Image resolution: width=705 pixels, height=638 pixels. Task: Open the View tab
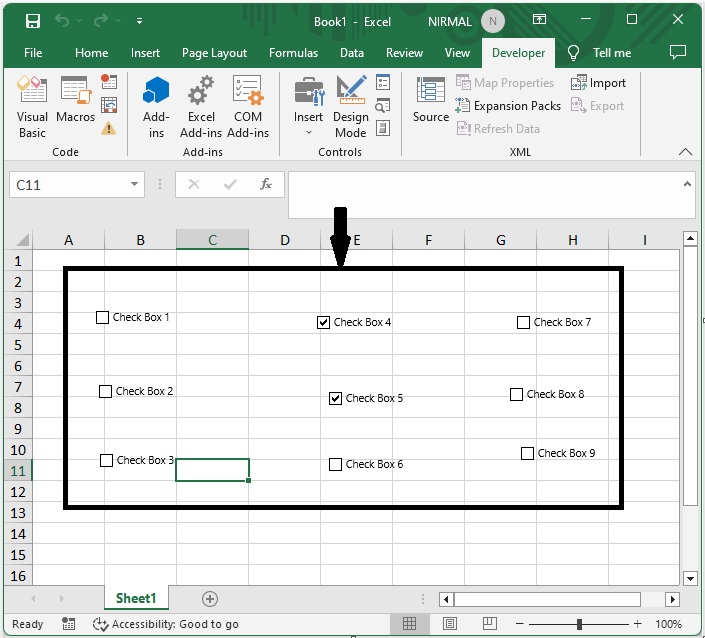click(457, 53)
